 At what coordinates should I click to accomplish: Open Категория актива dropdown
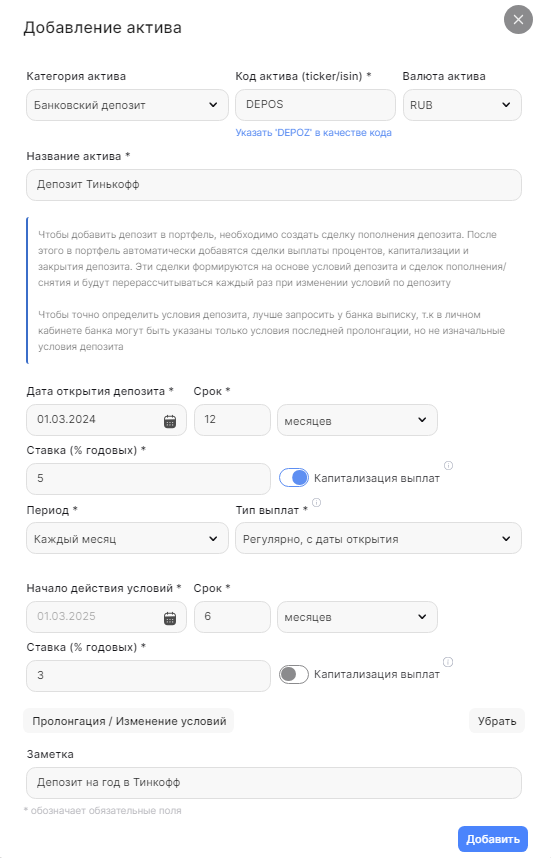click(x=127, y=105)
